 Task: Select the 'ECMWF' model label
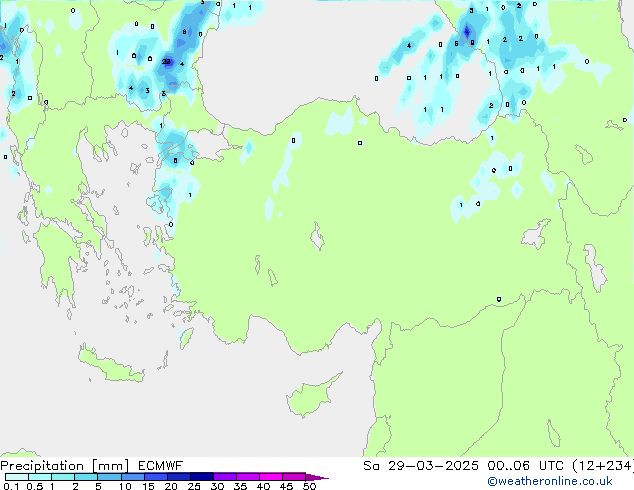pos(161,466)
